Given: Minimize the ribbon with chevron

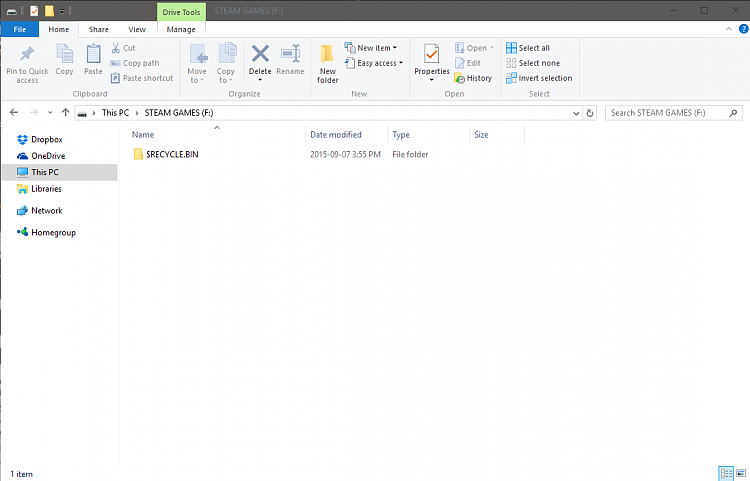Looking at the screenshot, I should [x=728, y=29].
